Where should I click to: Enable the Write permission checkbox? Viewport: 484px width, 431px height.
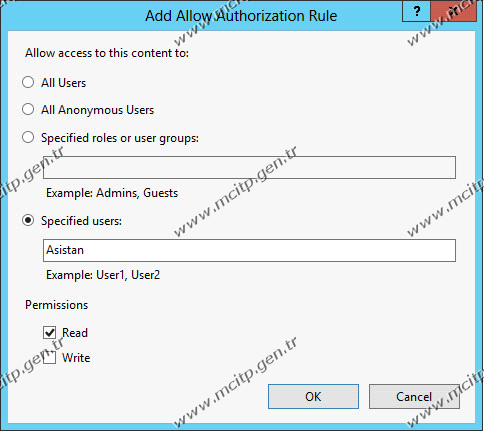(49, 358)
